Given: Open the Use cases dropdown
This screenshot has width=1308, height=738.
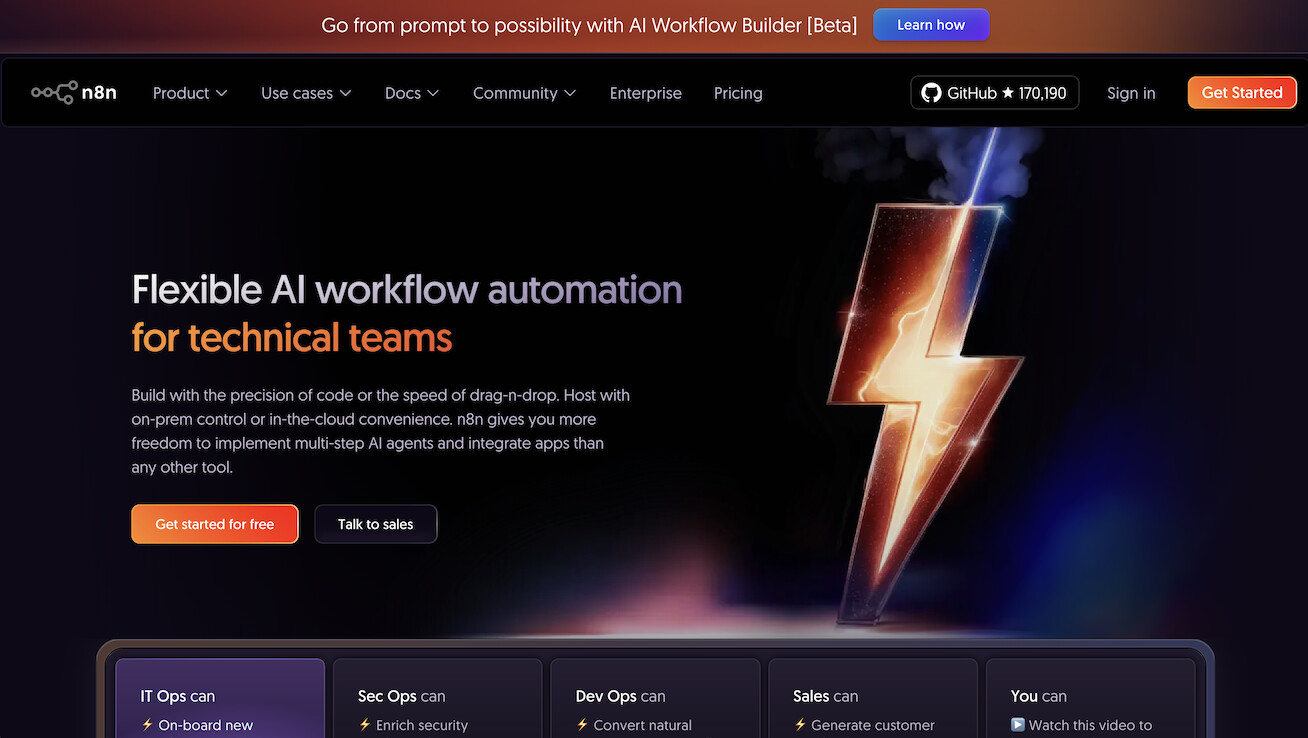Looking at the screenshot, I should click(306, 92).
